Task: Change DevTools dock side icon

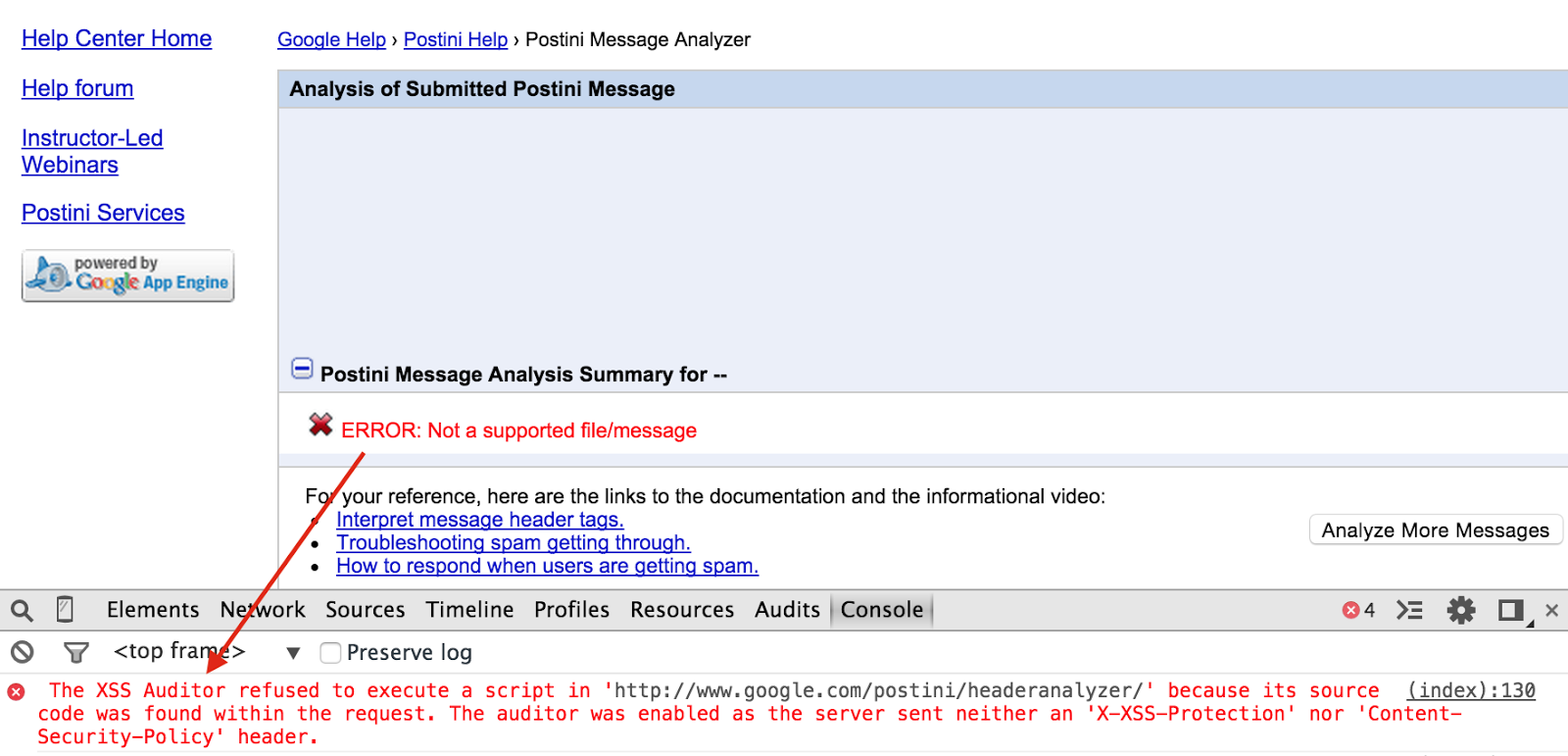Action: 1512,610
